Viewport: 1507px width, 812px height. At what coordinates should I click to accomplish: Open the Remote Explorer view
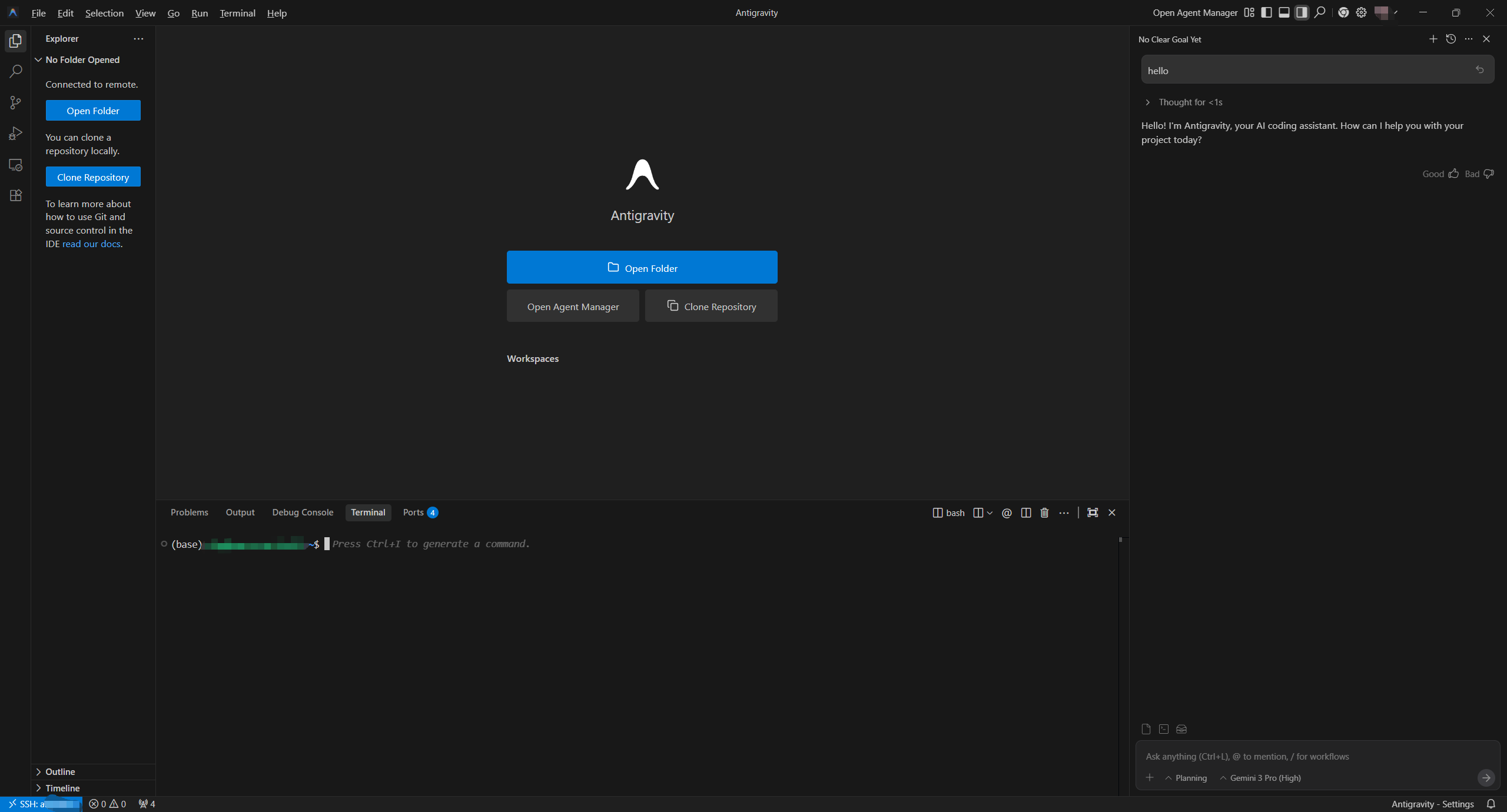[16, 165]
